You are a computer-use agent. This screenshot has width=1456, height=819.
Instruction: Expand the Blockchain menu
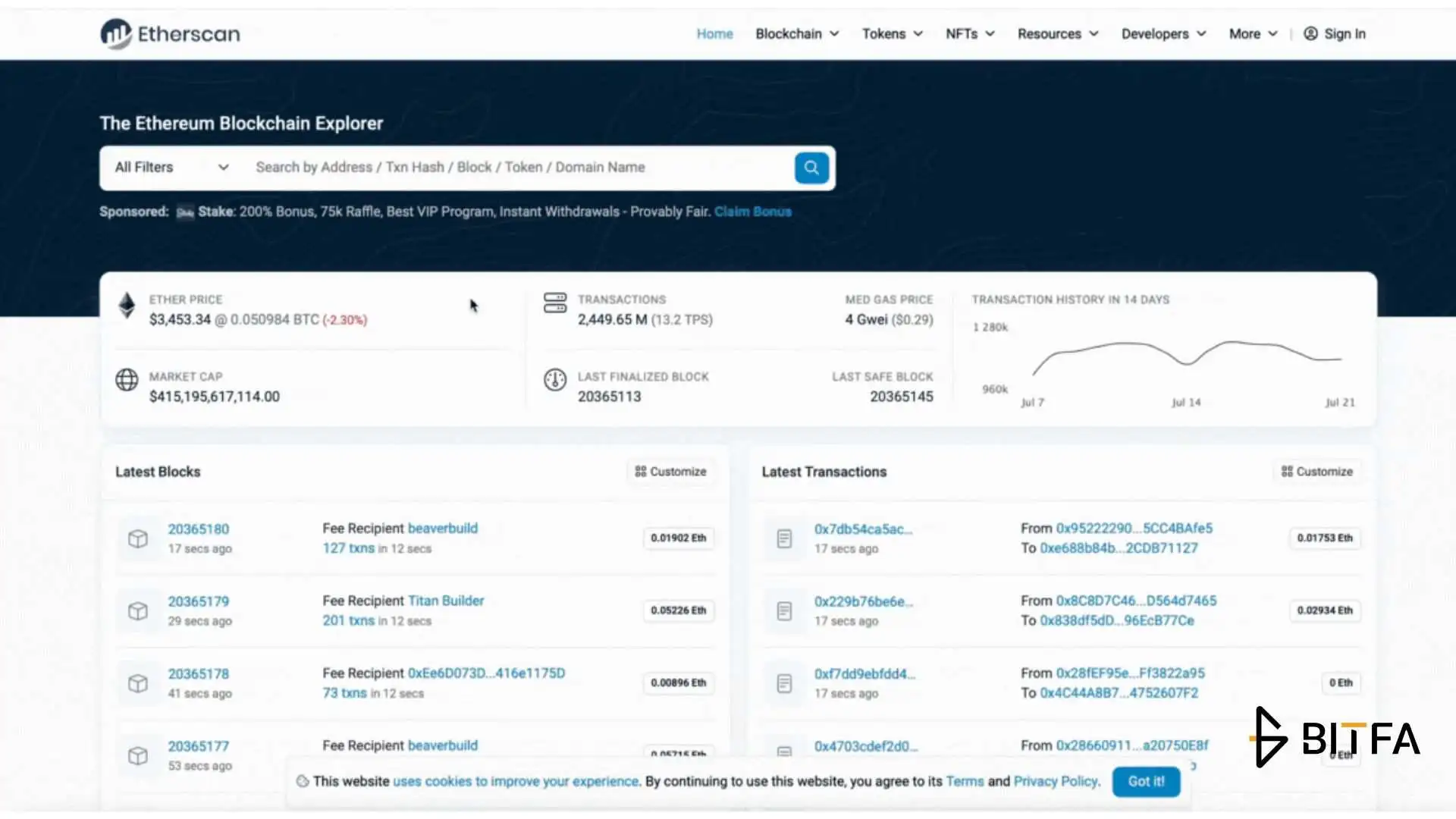[797, 33]
